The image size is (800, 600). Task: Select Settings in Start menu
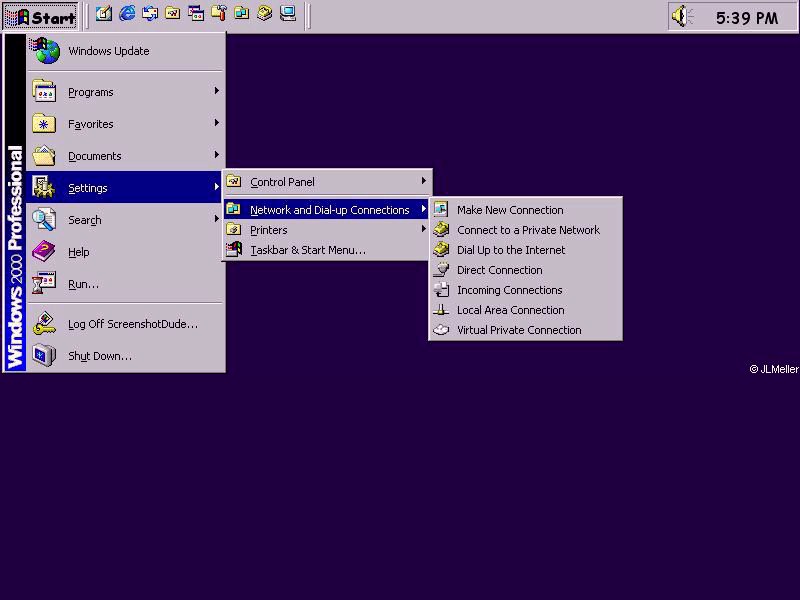pyautogui.click(x=124, y=187)
